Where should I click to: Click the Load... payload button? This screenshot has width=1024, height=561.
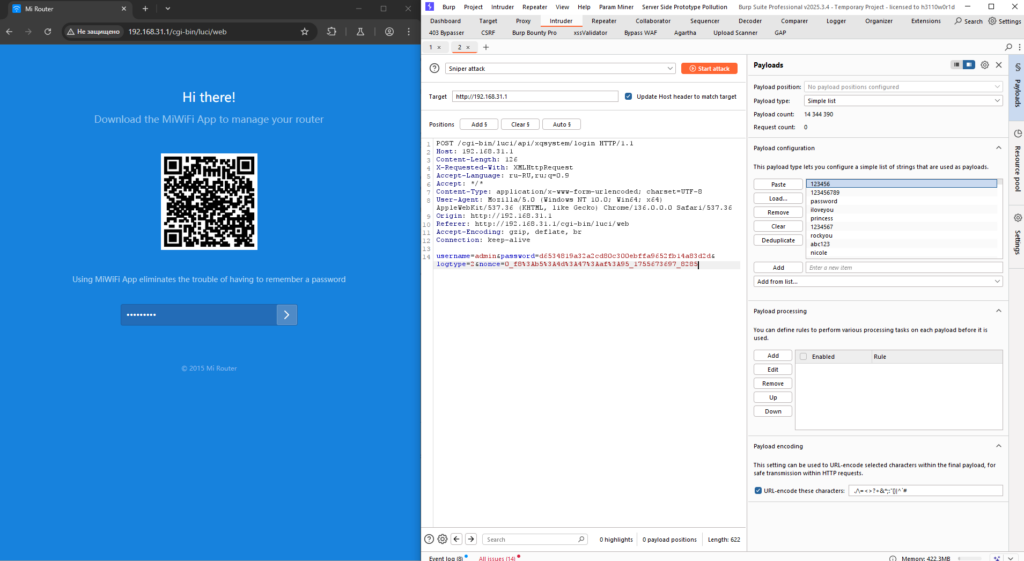tap(778, 198)
